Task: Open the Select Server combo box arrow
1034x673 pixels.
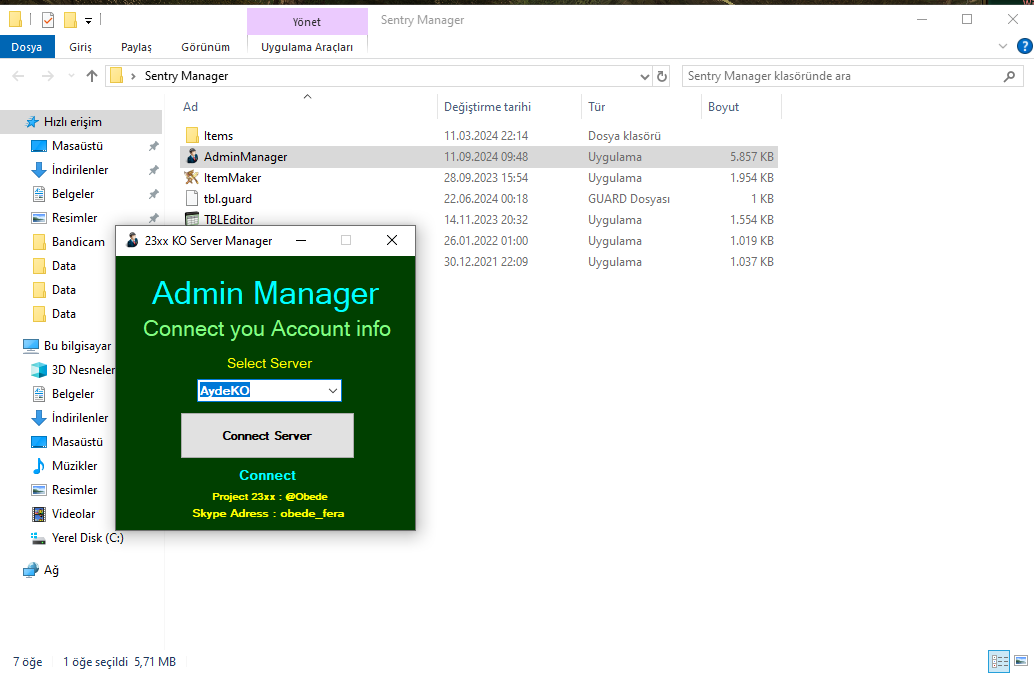Action: (x=333, y=391)
